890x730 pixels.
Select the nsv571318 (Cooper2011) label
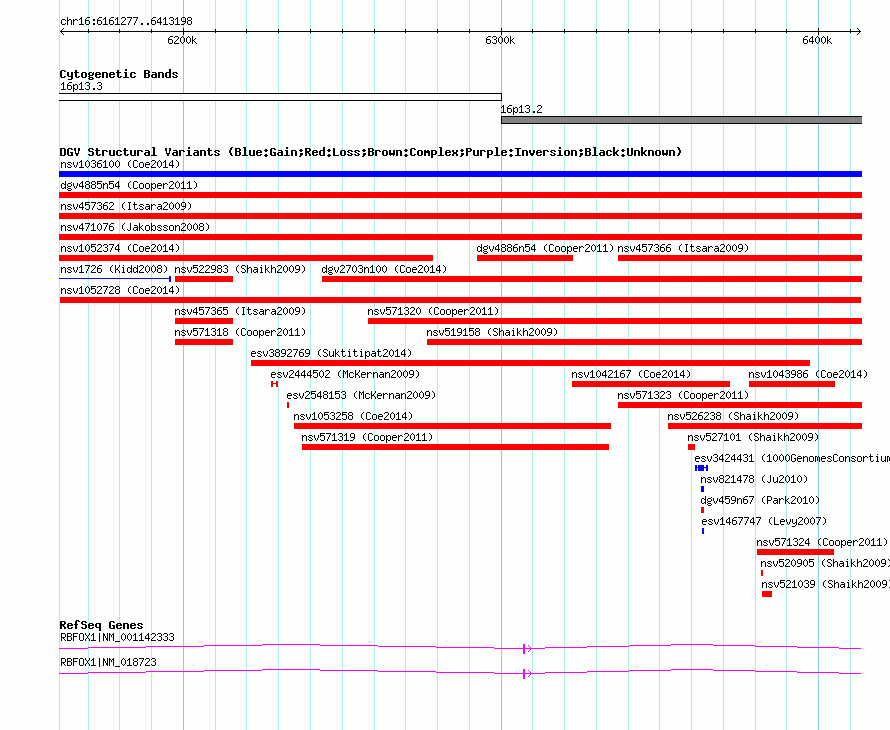point(240,332)
